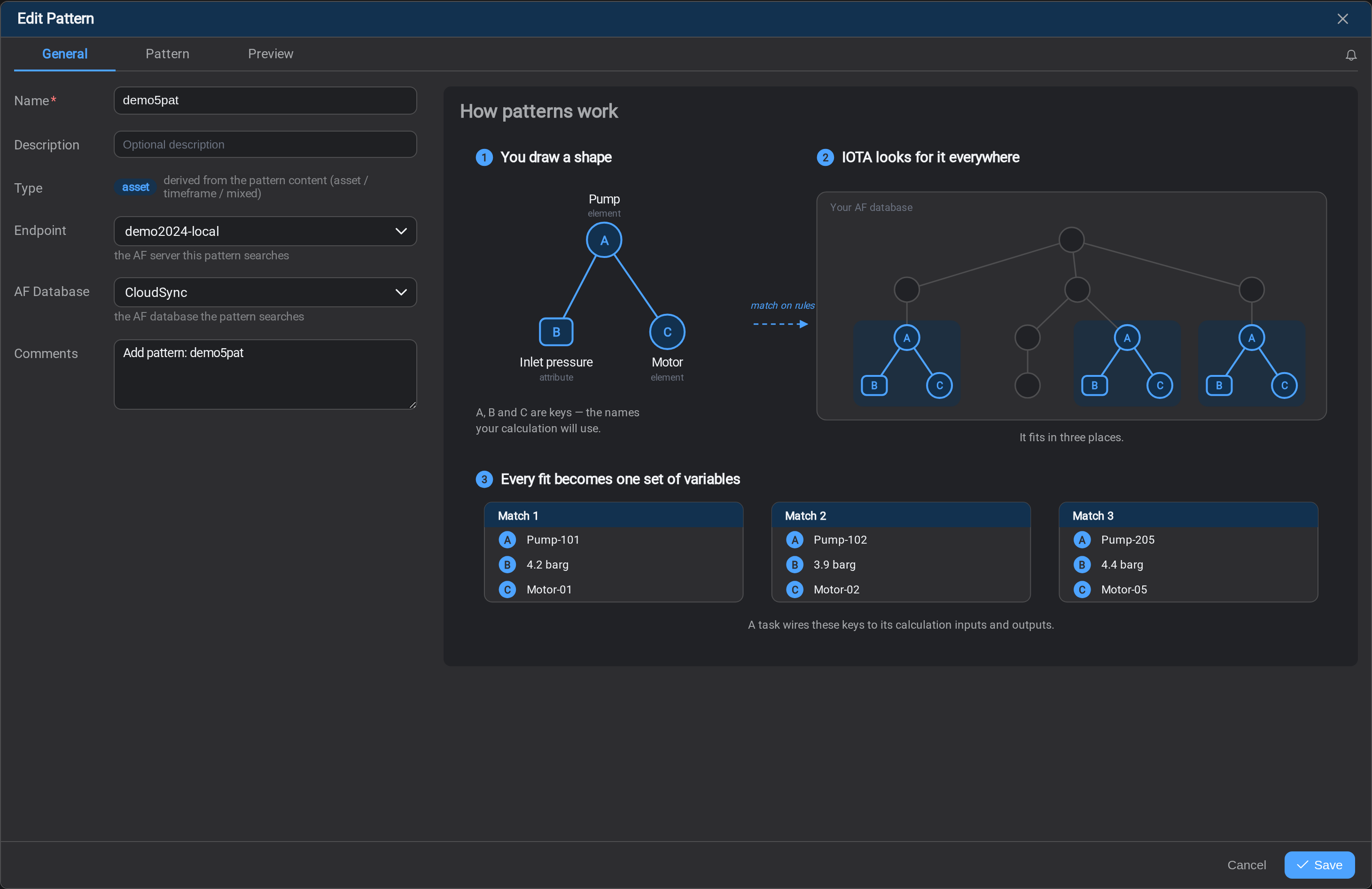Click the B key icon beside 3.9 barg
The height and width of the screenshot is (889, 1372).
click(x=795, y=564)
